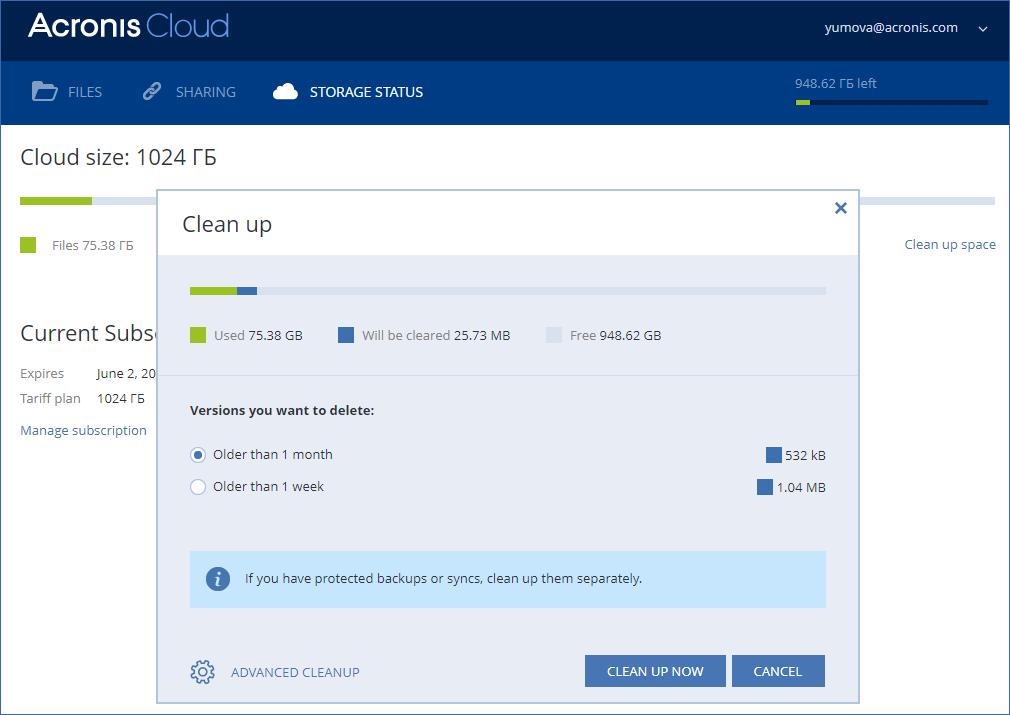
Task: Click the 1.04 MB size value
Action: pos(801,488)
